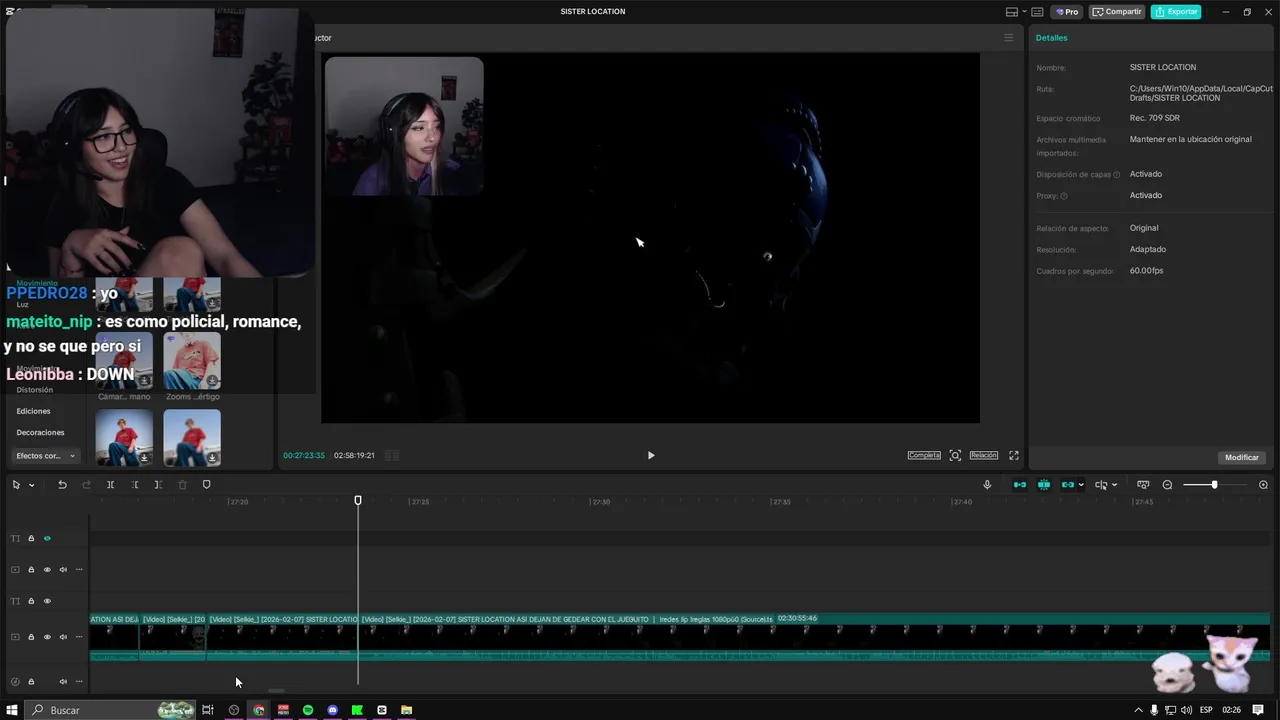Export the project with Exportar button

click(x=1176, y=12)
